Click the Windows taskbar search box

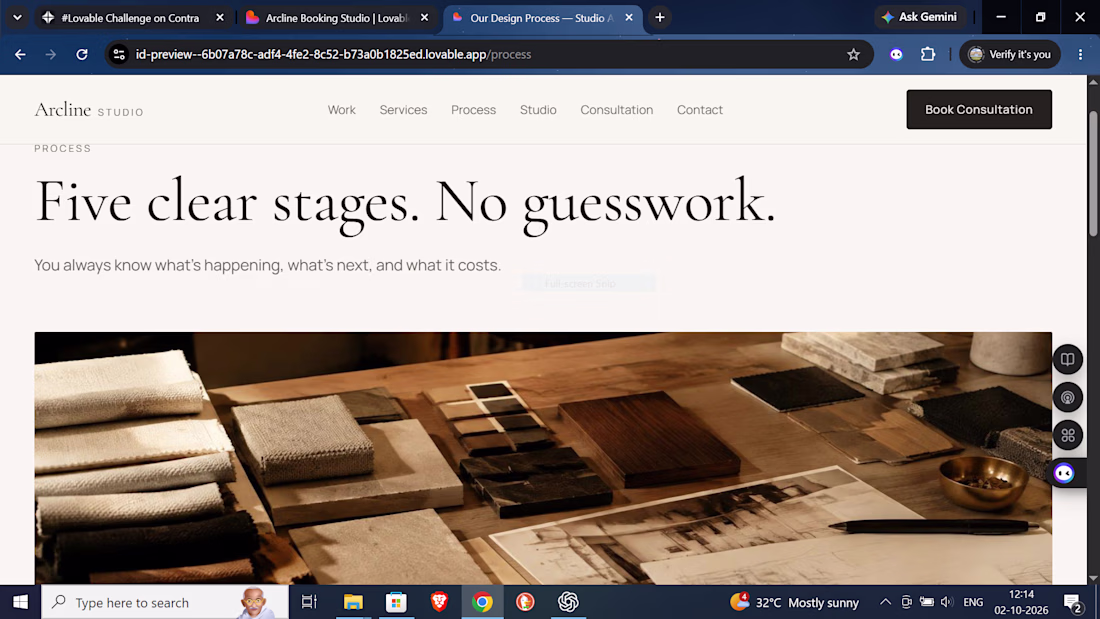pos(165,602)
